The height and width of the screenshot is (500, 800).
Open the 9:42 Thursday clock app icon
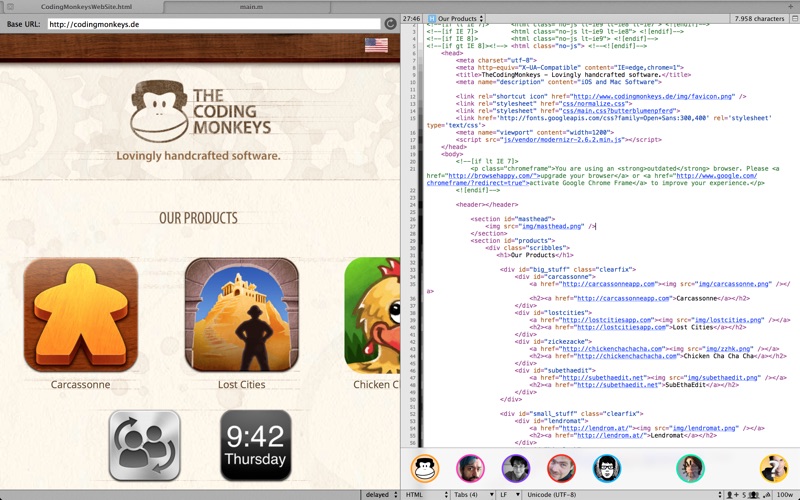point(256,445)
